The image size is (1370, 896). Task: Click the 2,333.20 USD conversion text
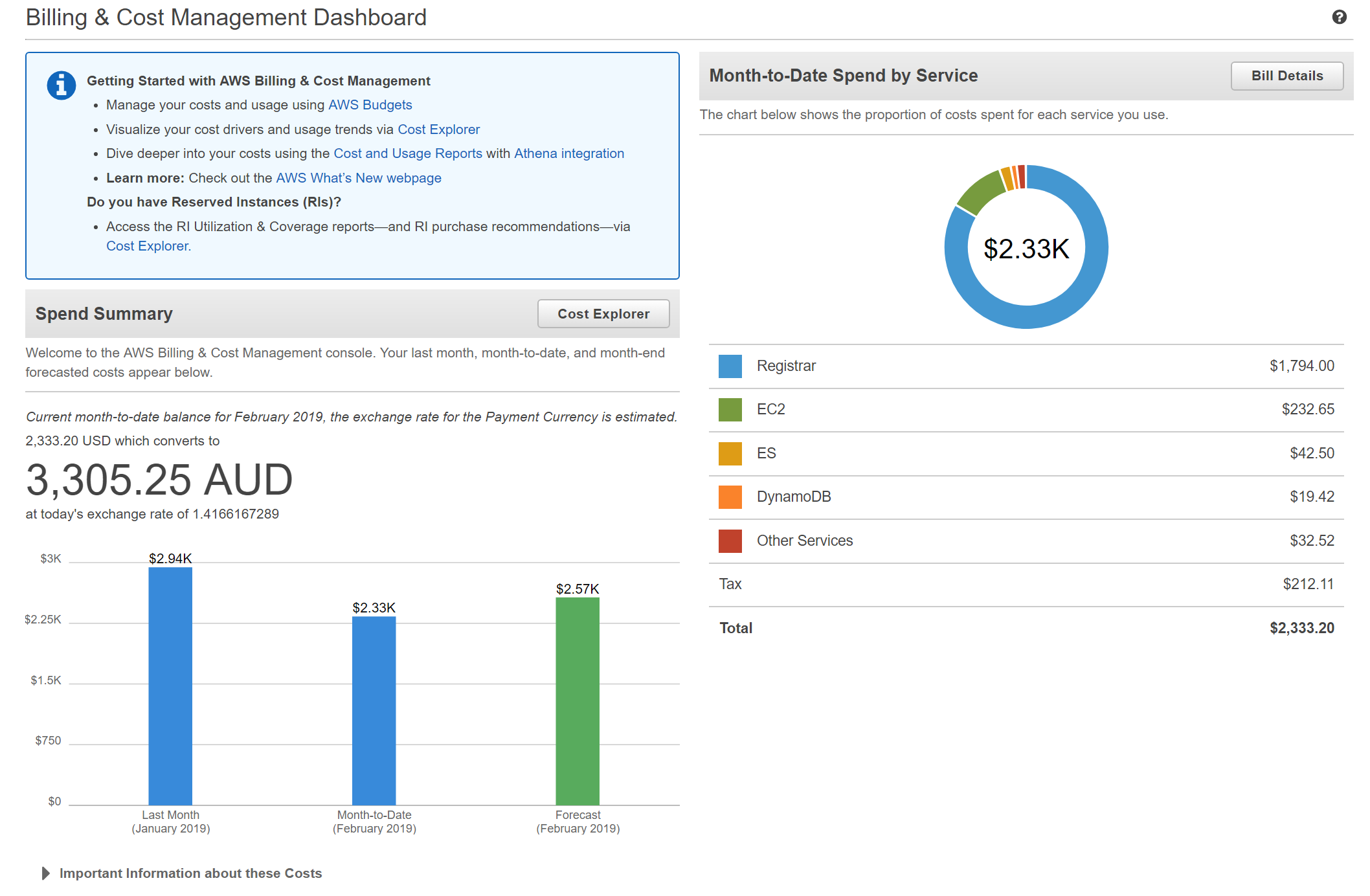(122, 442)
